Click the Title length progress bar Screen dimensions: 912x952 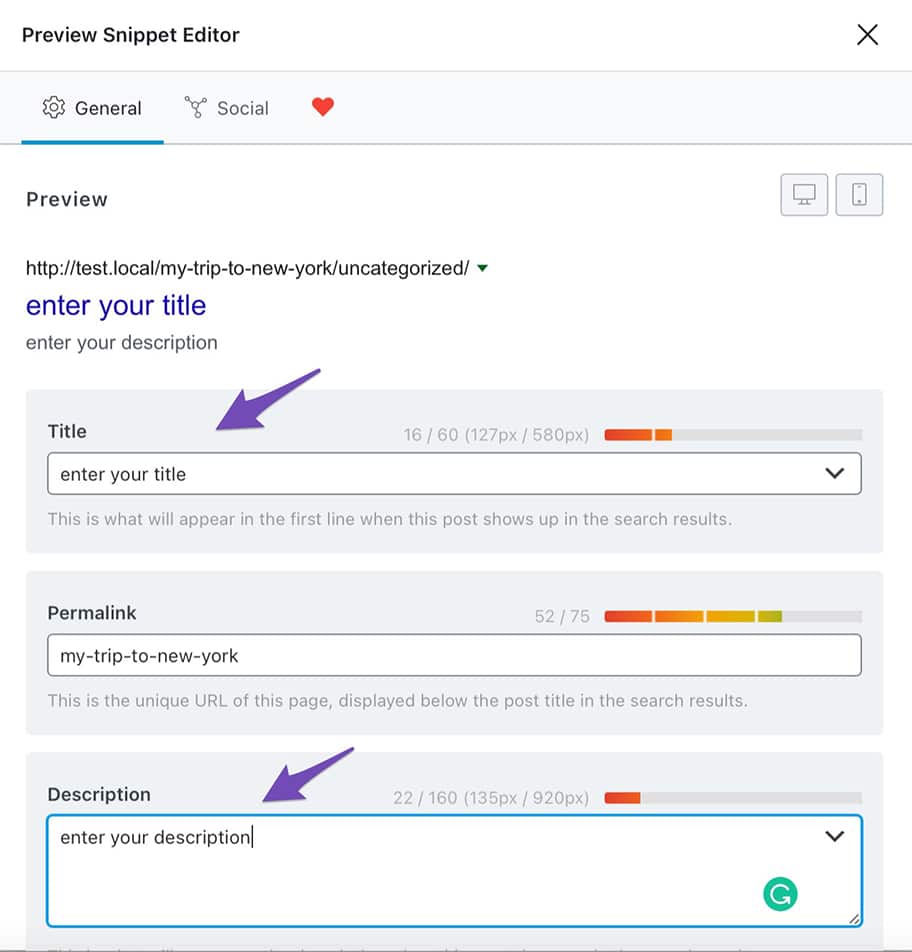pyautogui.click(x=733, y=435)
